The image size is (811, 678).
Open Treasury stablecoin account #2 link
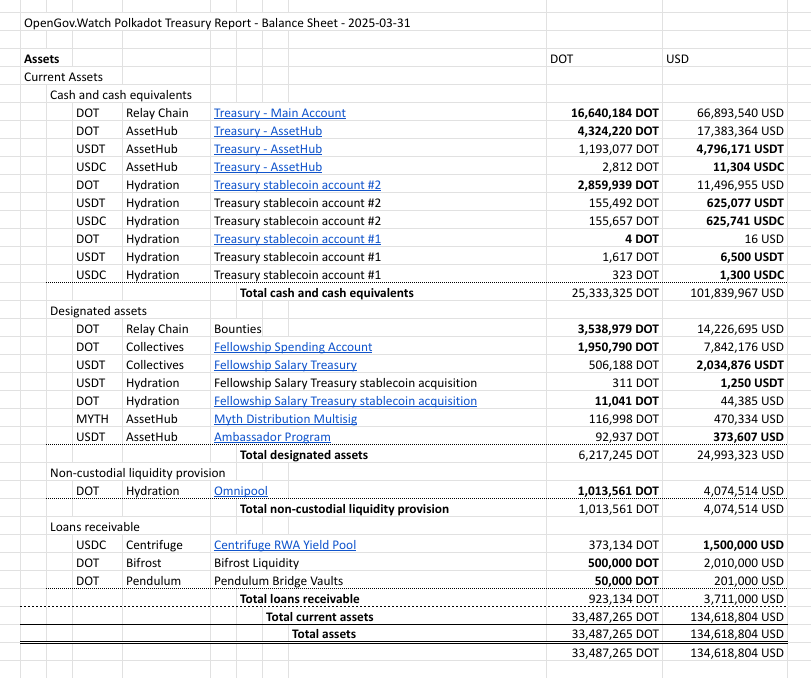click(x=297, y=185)
